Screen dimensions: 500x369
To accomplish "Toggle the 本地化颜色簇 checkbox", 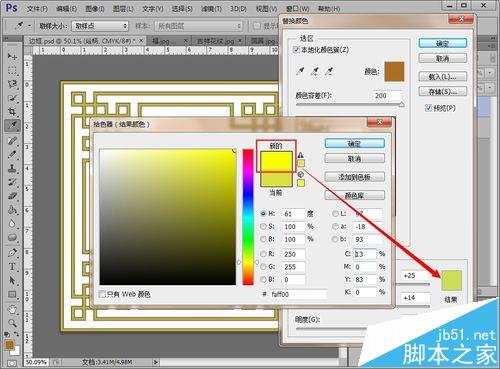I will (296, 50).
